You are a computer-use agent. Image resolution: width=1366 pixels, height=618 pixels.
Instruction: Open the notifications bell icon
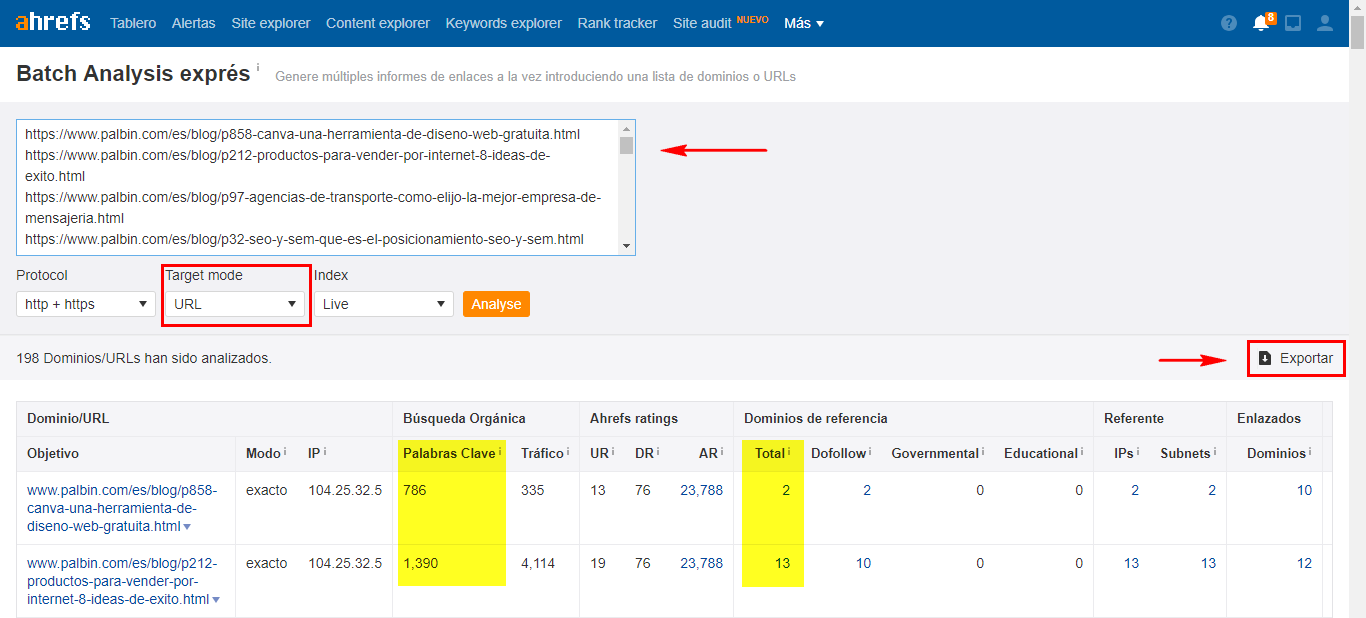[x=1261, y=23]
